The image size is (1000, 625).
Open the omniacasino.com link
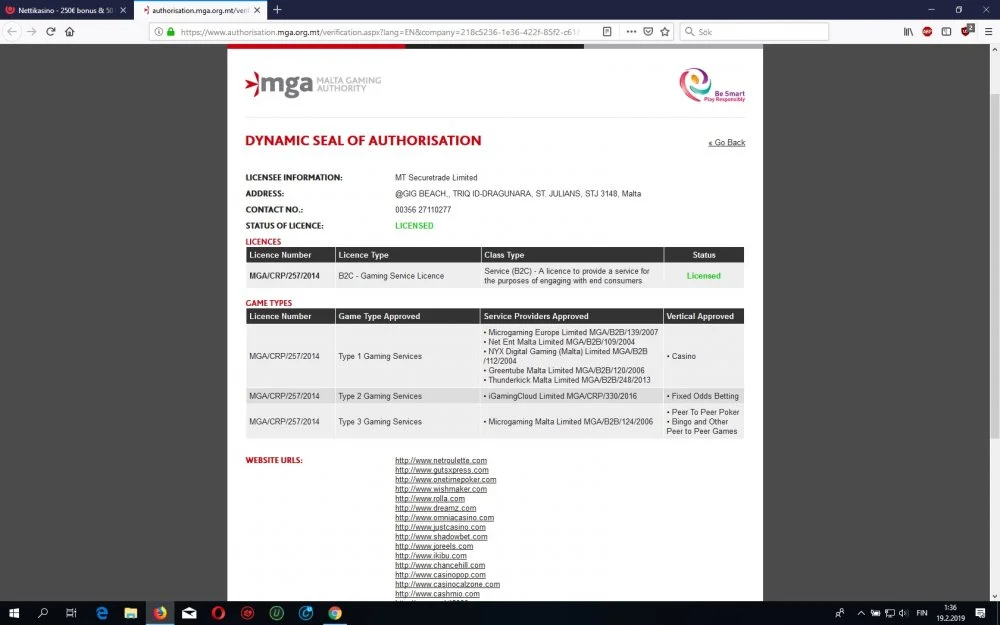pos(445,518)
